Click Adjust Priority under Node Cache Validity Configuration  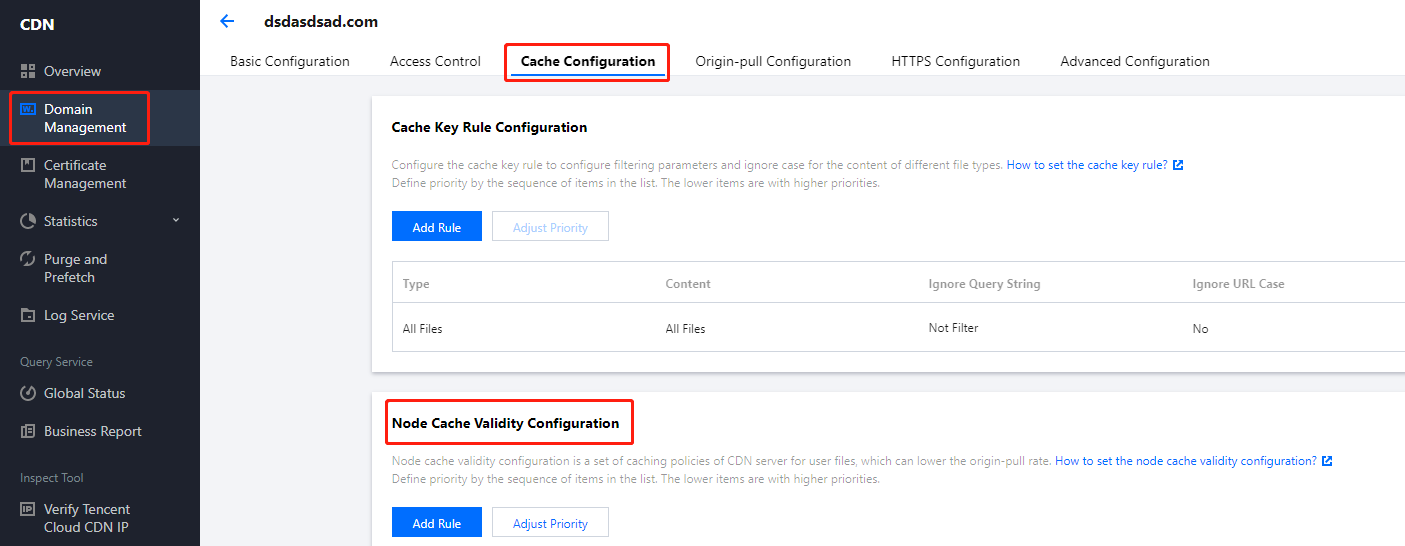tap(550, 523)
